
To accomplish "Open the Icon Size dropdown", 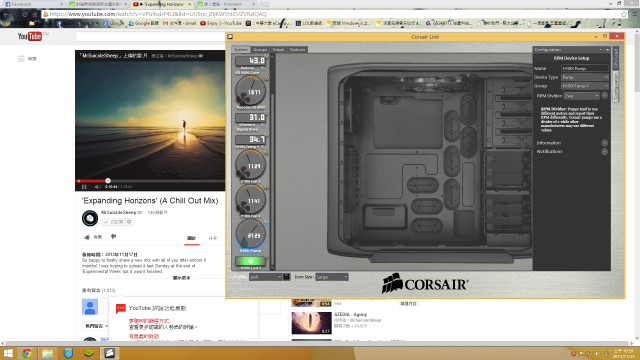I will point(332,277).
